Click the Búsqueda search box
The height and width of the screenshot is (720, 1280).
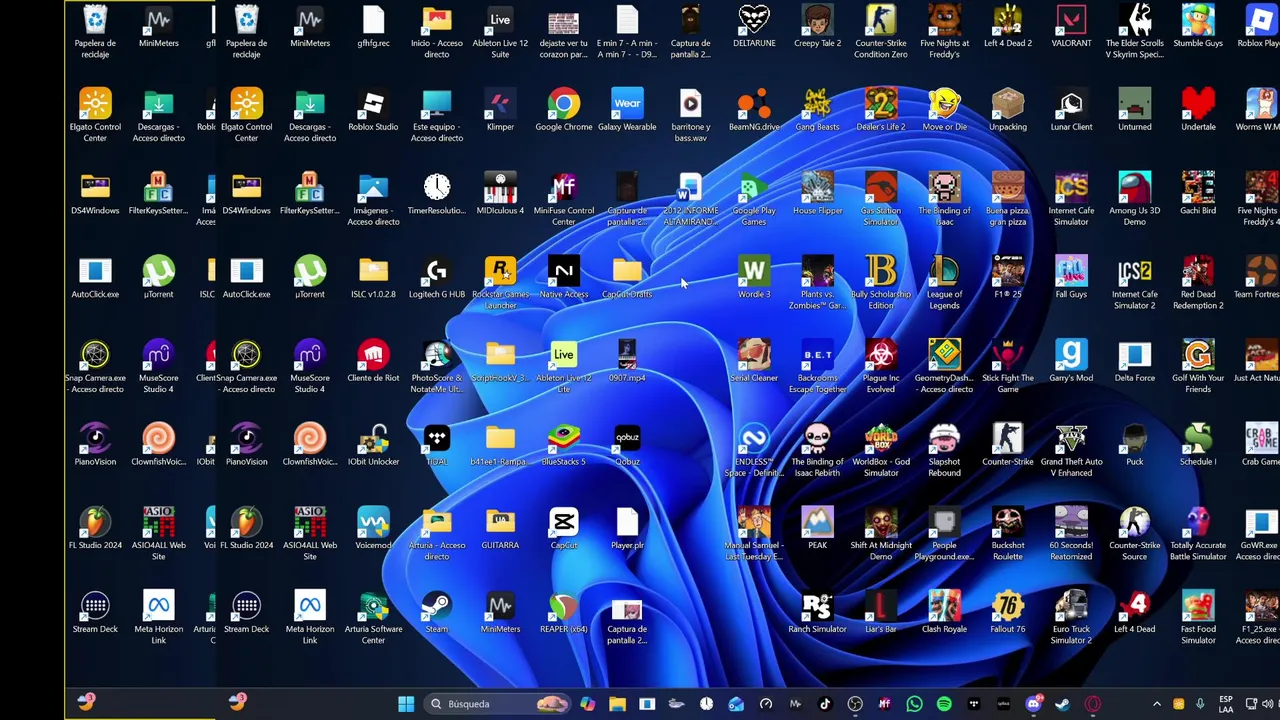(496, 704)
